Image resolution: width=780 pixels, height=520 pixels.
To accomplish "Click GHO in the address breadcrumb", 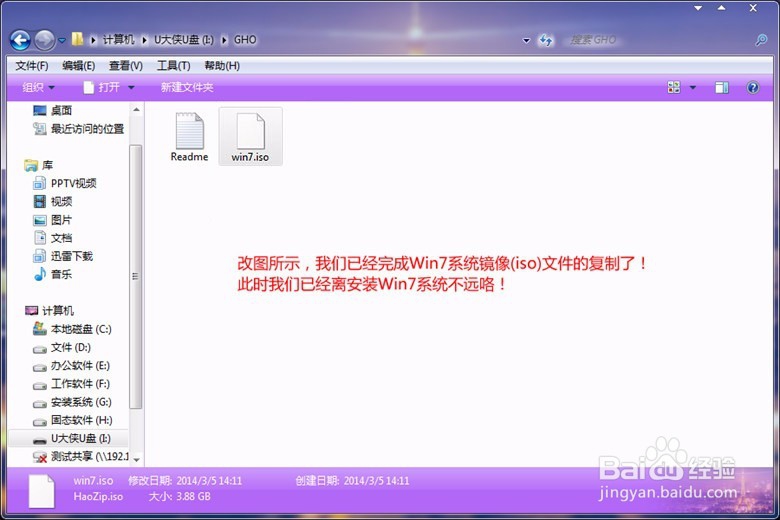I will [245, 40].
